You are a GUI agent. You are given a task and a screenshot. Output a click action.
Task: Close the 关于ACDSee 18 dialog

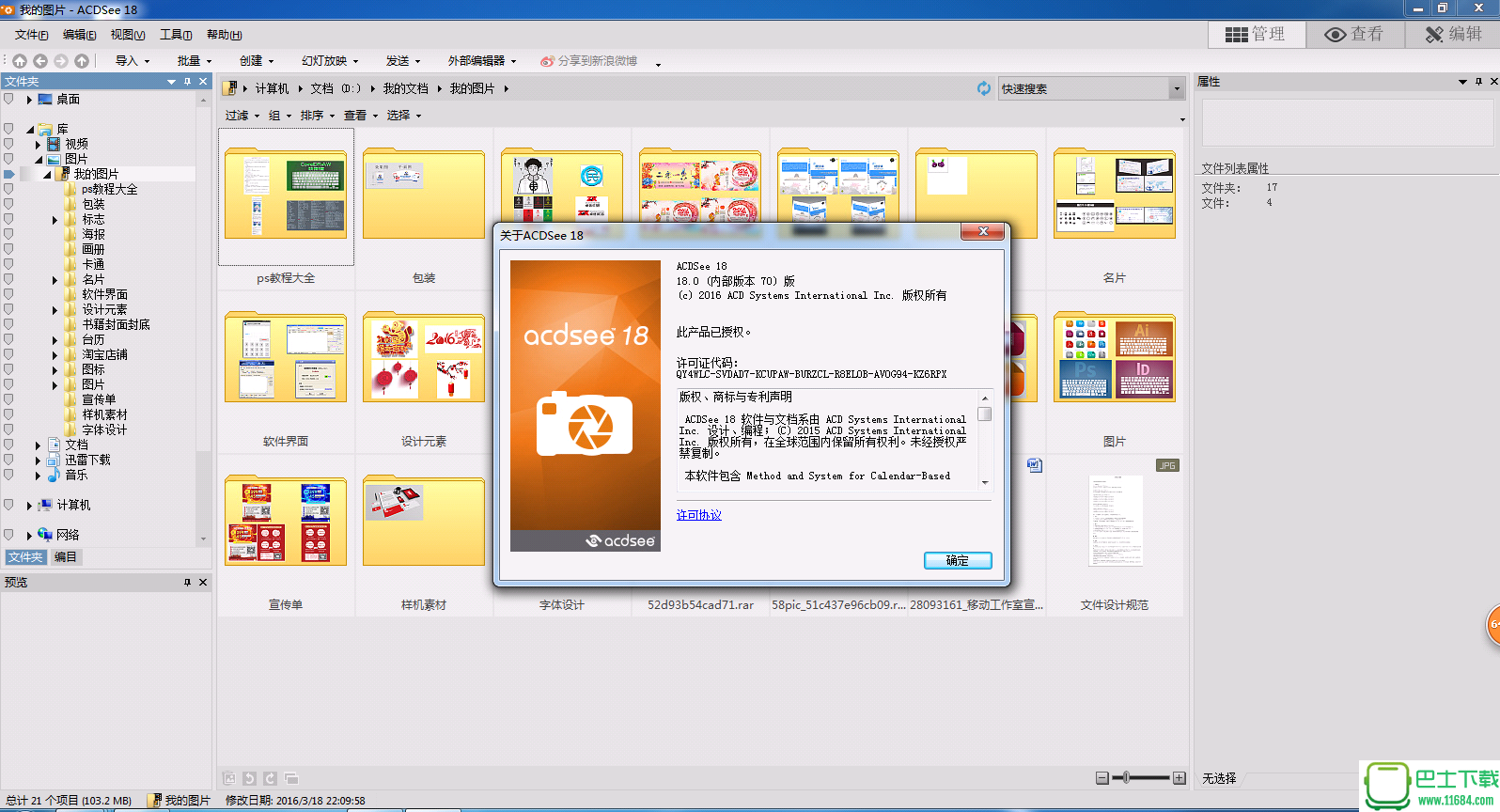click(x=984, y=231)
